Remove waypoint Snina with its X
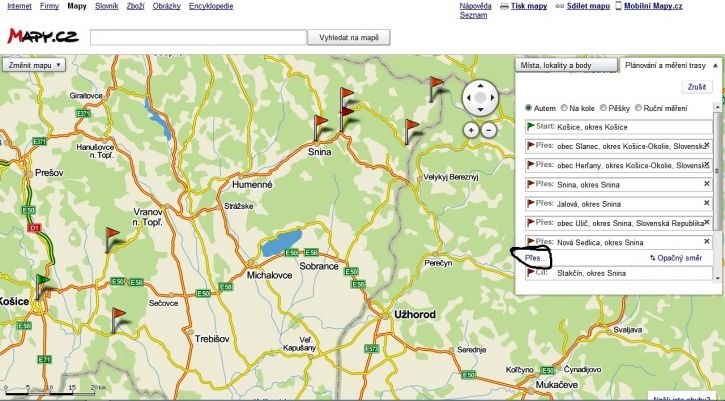 pyautogui.click(x=707, y=184)
